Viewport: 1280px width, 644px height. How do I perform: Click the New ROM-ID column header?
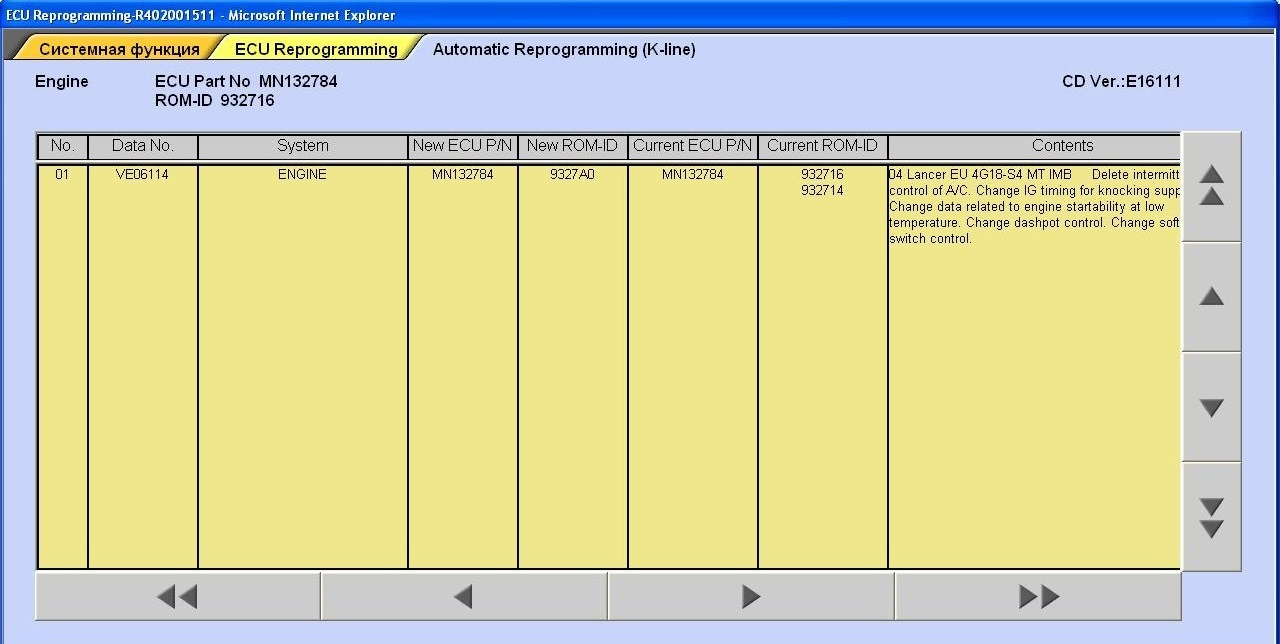[x=573, y=146]
